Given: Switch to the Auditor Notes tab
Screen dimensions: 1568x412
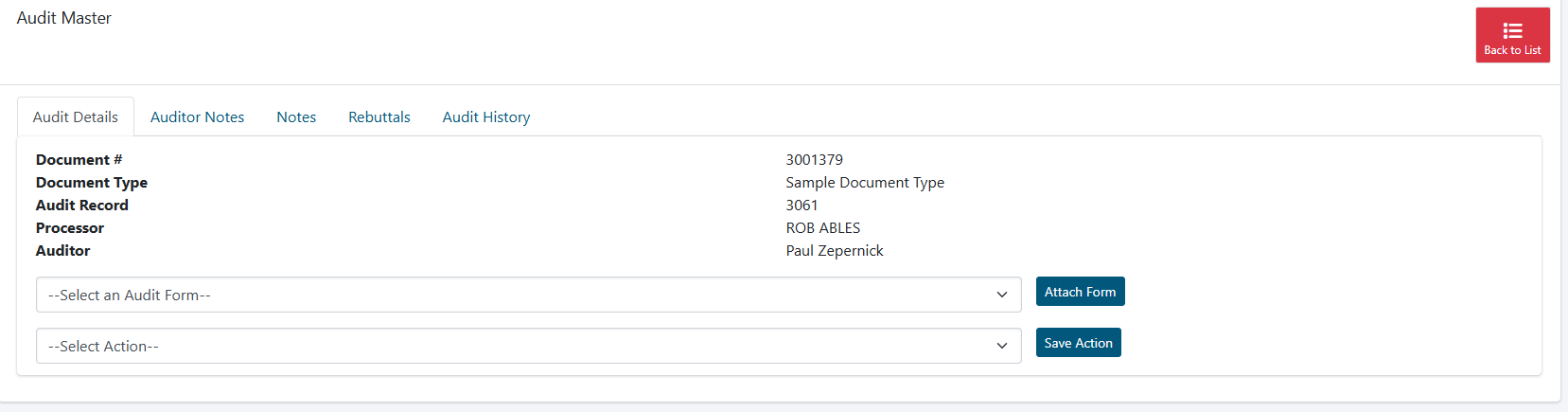Looking at the screenshot, I should point(197,117).
